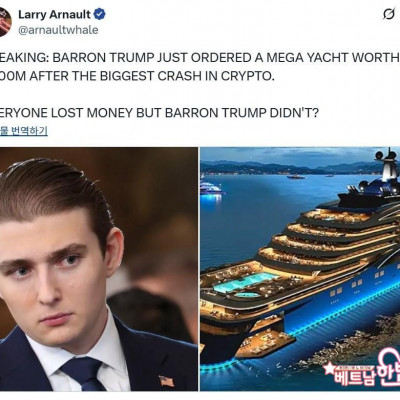Open the Larry Arnault display name
Screen dimensions: 400x400
click(54, 14)
